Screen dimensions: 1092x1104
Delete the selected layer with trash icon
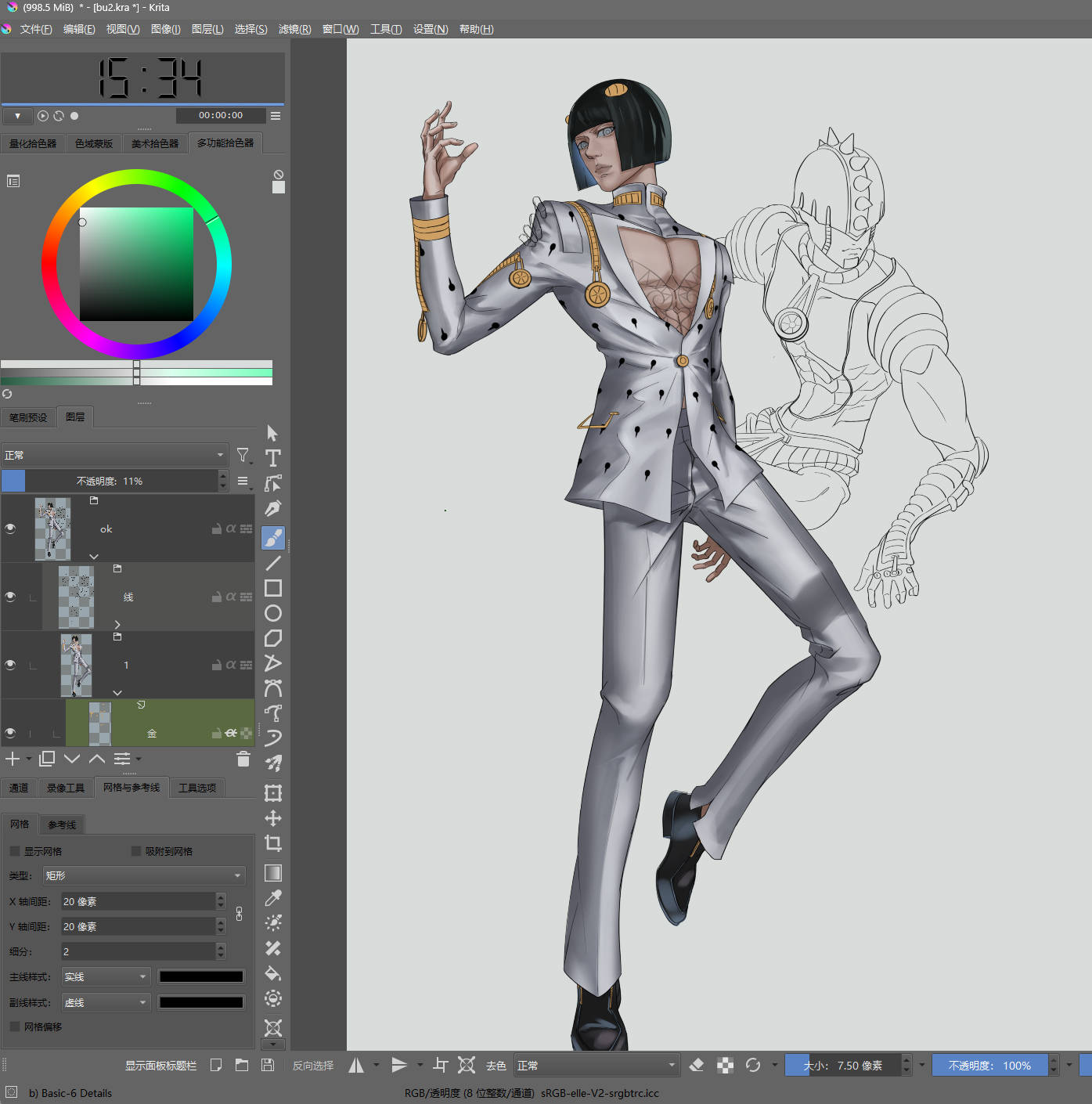pyautogui.click(x=243, y=759)
